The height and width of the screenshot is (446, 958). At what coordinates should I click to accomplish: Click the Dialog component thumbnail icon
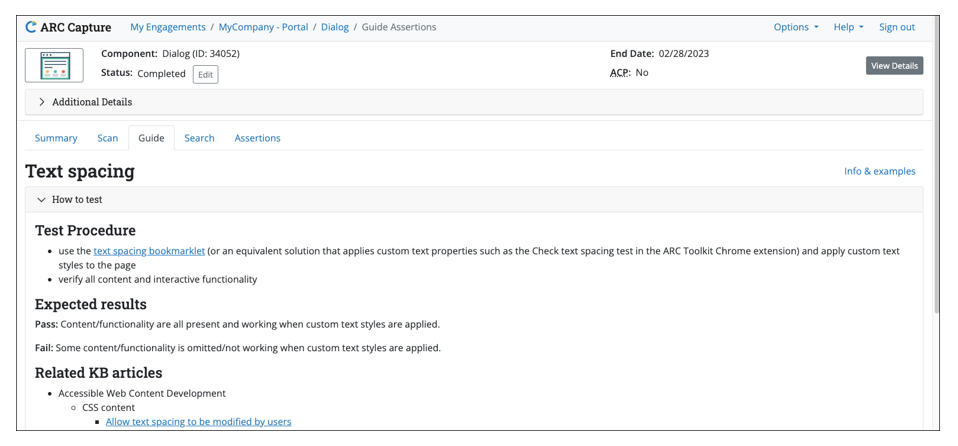54,65
